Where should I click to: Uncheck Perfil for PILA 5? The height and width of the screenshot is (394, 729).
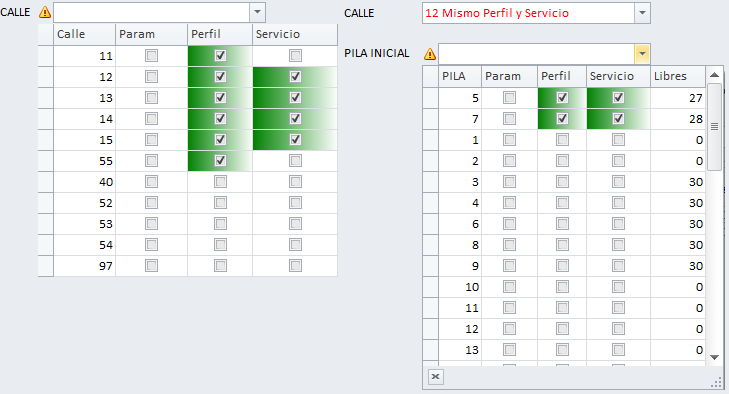[x=562, y=98]
